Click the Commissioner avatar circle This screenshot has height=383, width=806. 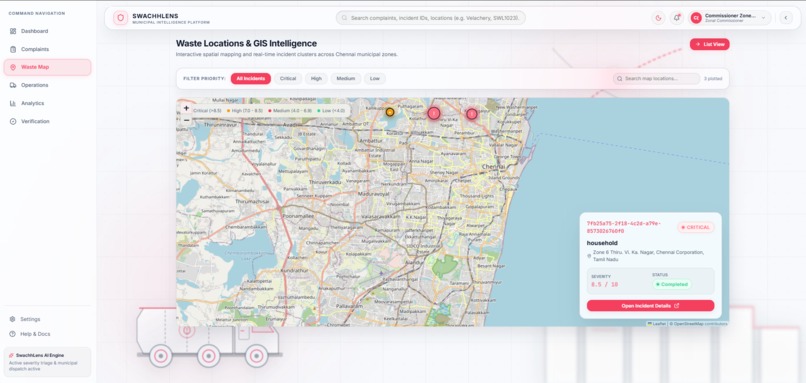[x=696, y=18]
